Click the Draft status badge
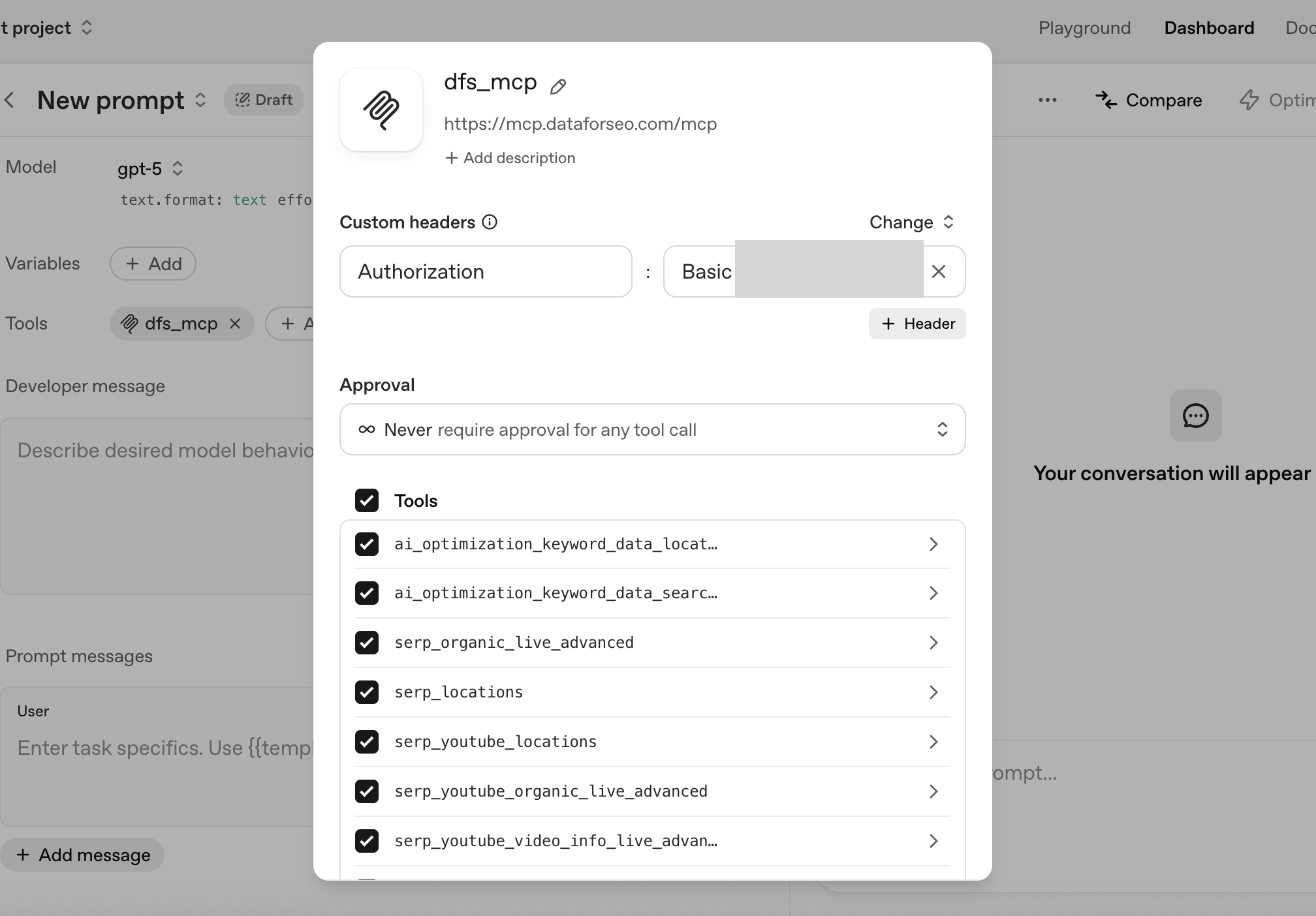The height and width of the screenshot is (916, 1316). pos(264,100)
